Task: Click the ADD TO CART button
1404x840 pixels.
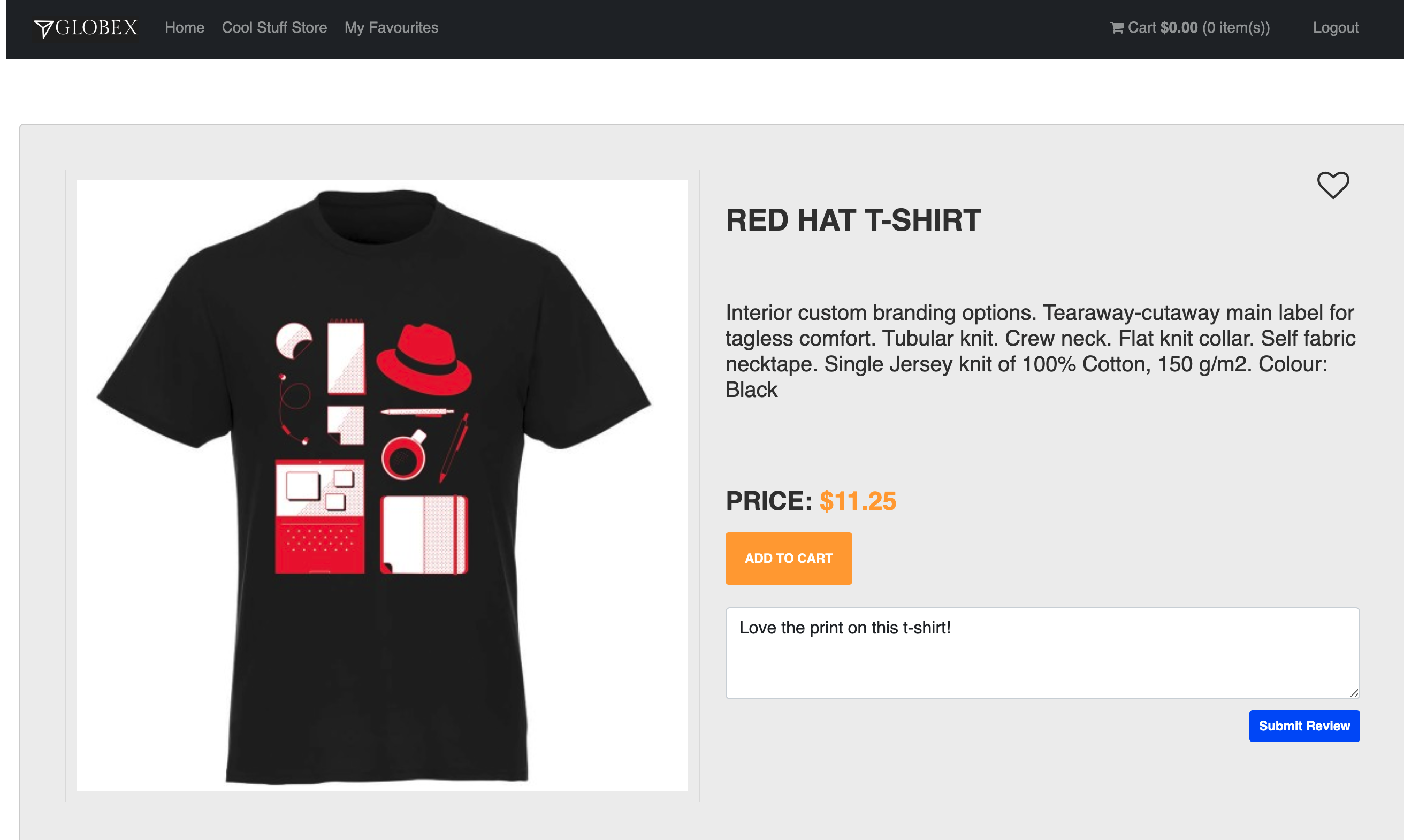Action: coord(788,558)
